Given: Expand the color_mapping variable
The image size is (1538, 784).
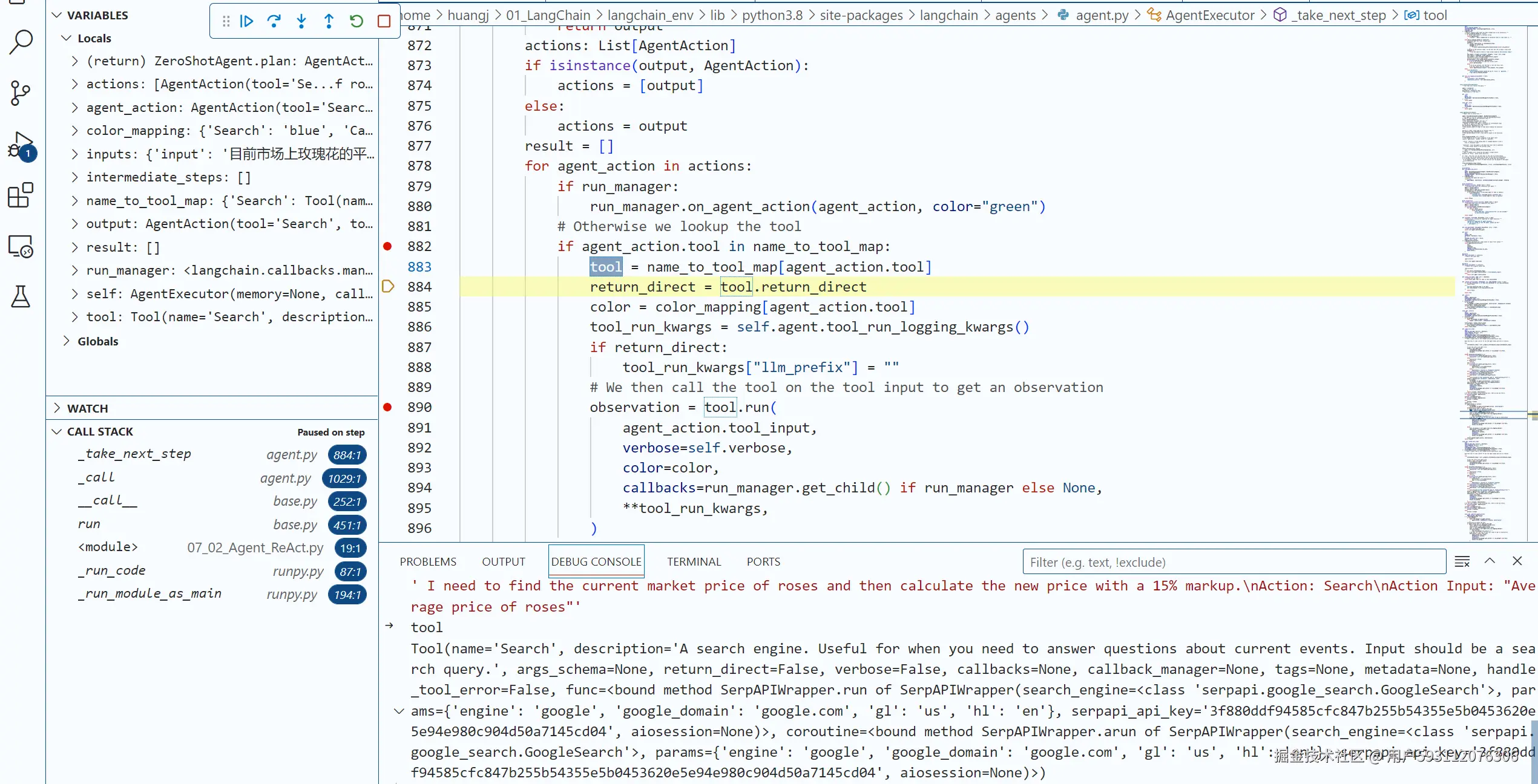Looking at the screenshot, I should [x=75, y=131].
